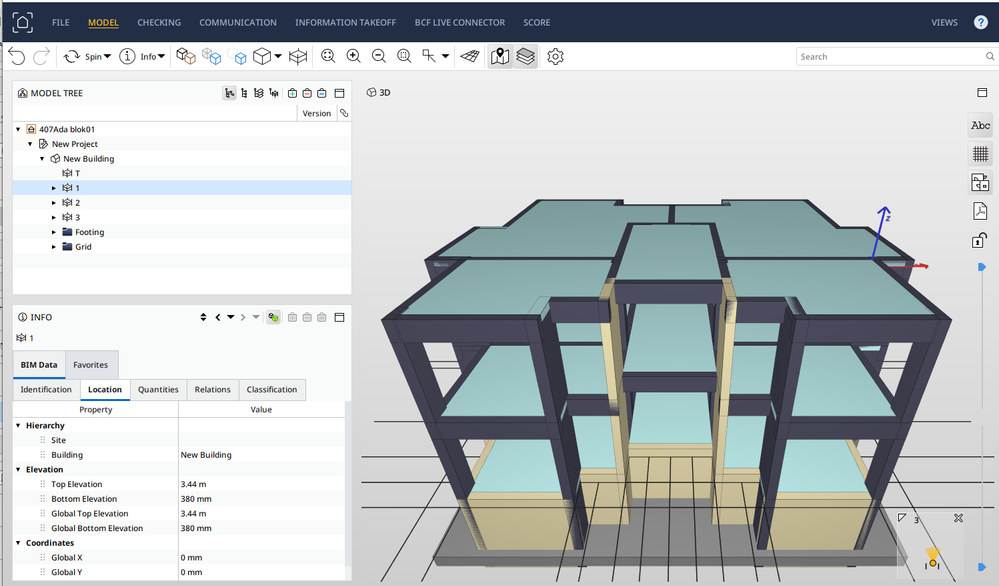Open the CHECKING menu tab

pyautogui.click(x=159, y=22)
